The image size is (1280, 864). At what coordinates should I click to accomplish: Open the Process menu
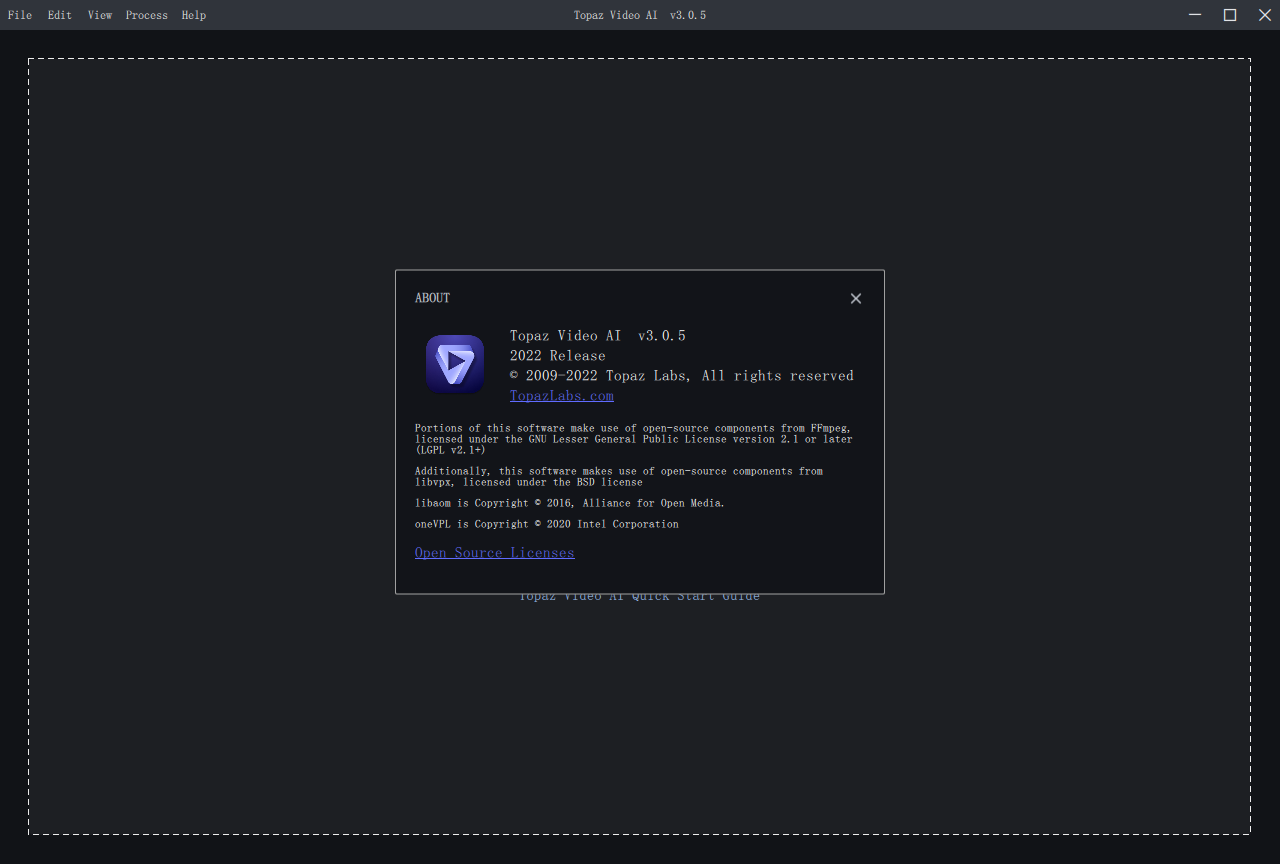(x=147, y=15)
